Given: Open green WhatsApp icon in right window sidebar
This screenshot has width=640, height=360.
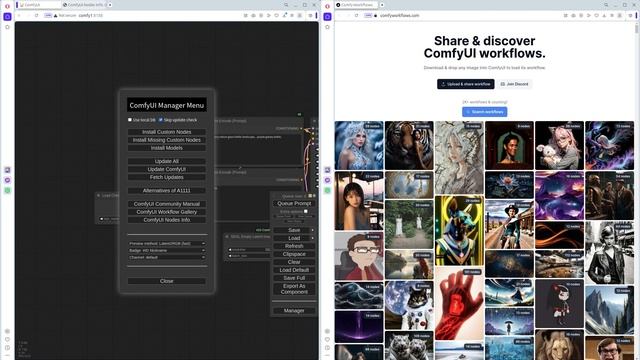Looking at the screenshot, I should [x=327, y=191].
